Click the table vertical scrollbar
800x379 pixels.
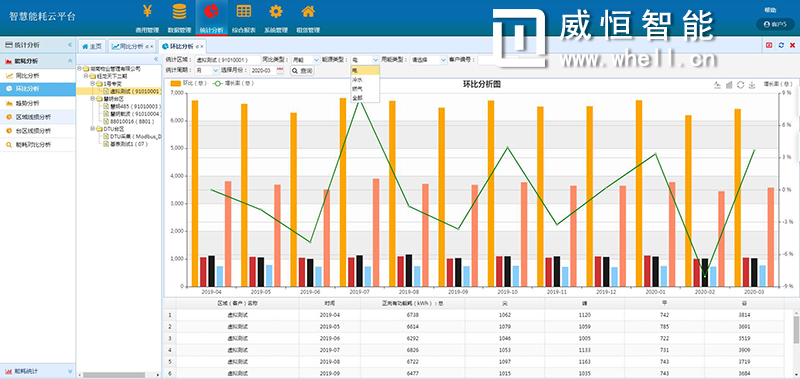[796, 330]
